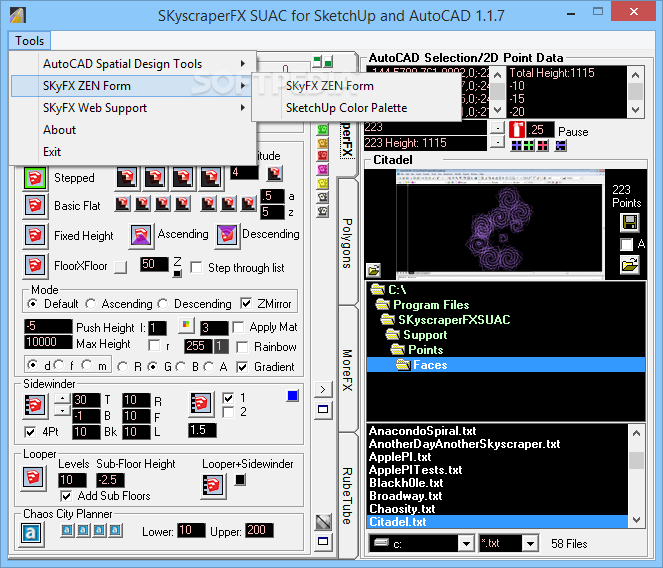Click the right-arrow expand button near MoreFX
The height and width of the screenshot is (568, 663).
point(323,390)
